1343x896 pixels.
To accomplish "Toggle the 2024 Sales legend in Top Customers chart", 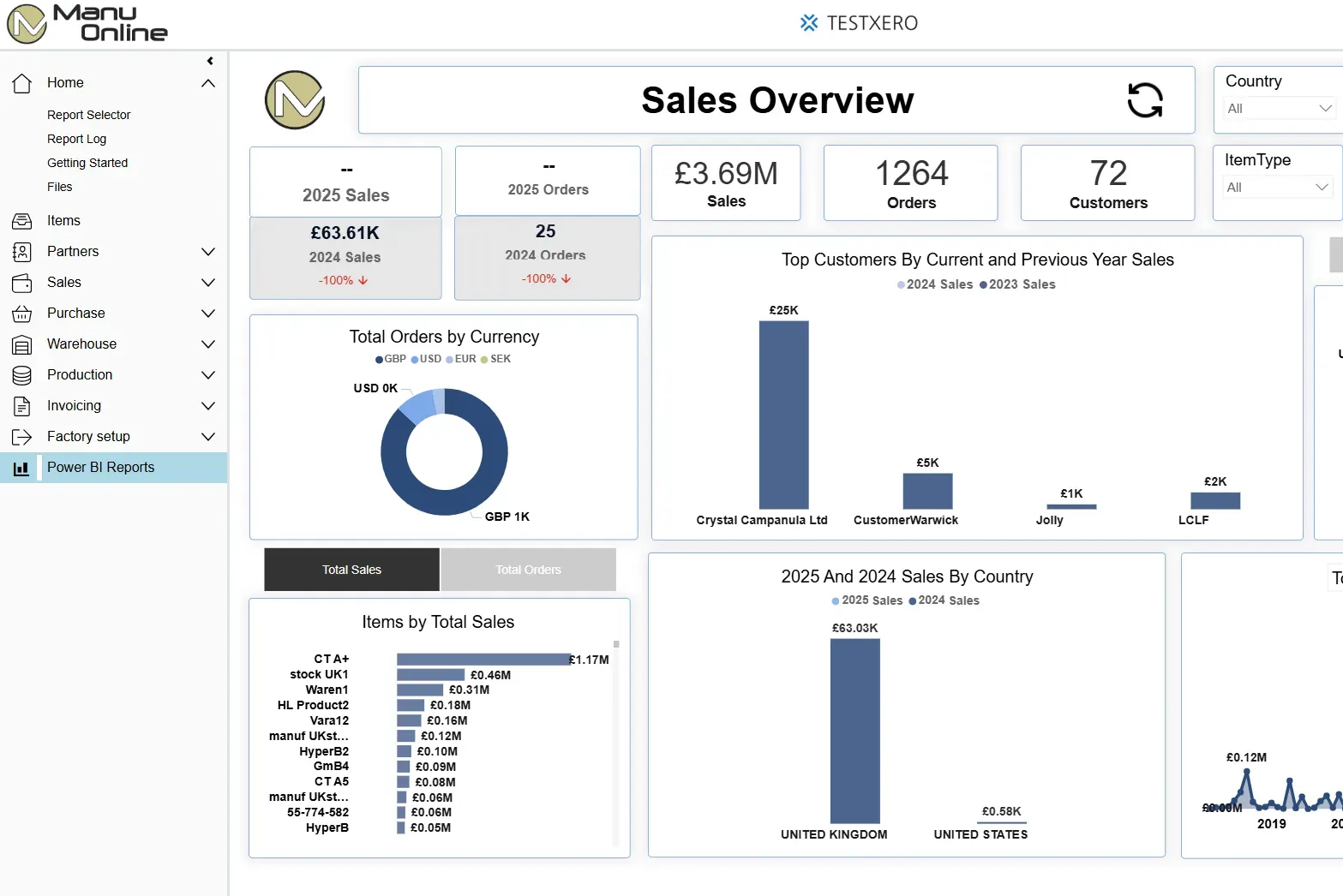I will 934,284.
